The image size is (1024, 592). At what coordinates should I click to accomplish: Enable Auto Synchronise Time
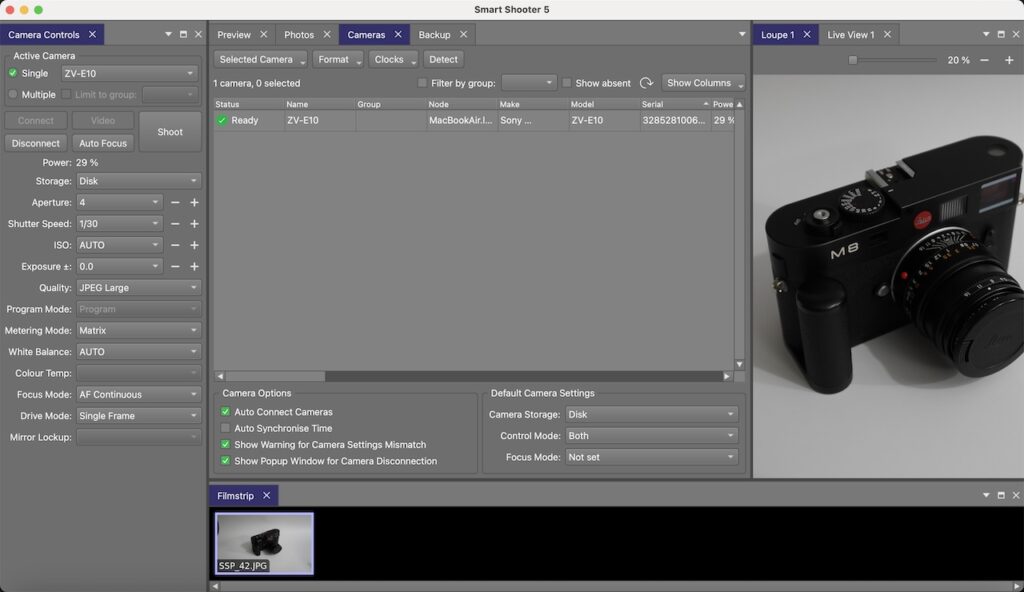[225, 428]
